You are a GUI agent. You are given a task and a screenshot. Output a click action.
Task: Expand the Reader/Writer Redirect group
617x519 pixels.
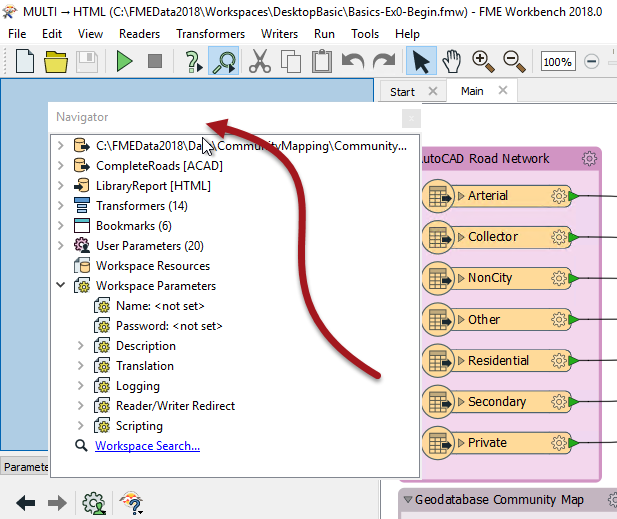[x=81, y=406]
